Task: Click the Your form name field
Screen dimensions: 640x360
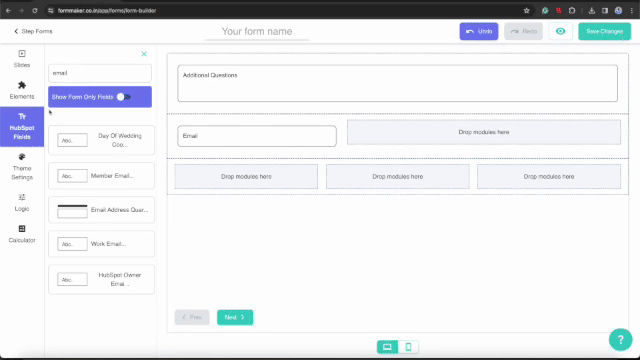Action: click(257, 31)
